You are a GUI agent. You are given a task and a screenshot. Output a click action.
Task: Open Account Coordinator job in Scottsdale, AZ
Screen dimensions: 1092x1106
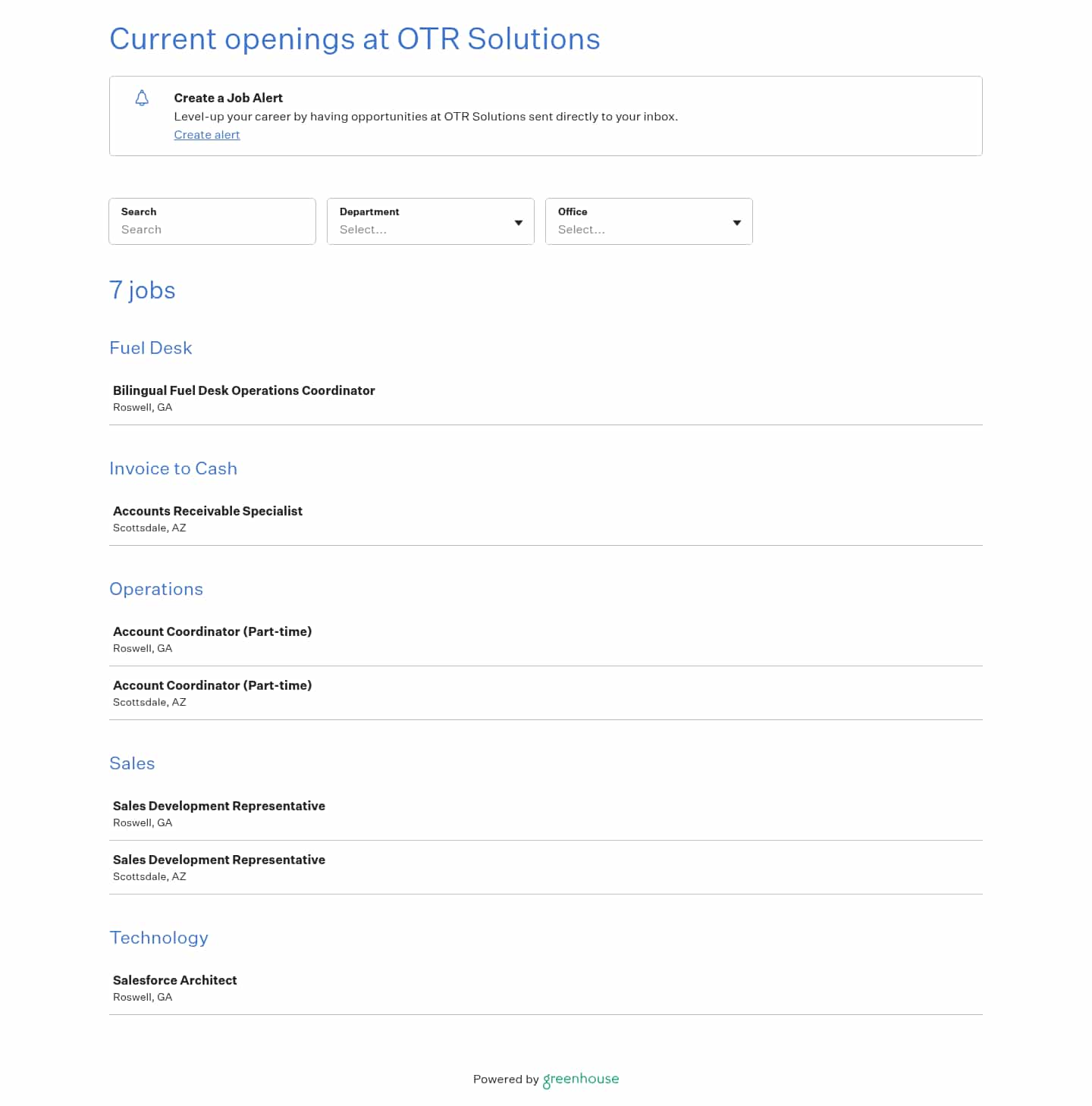(212, 685)
